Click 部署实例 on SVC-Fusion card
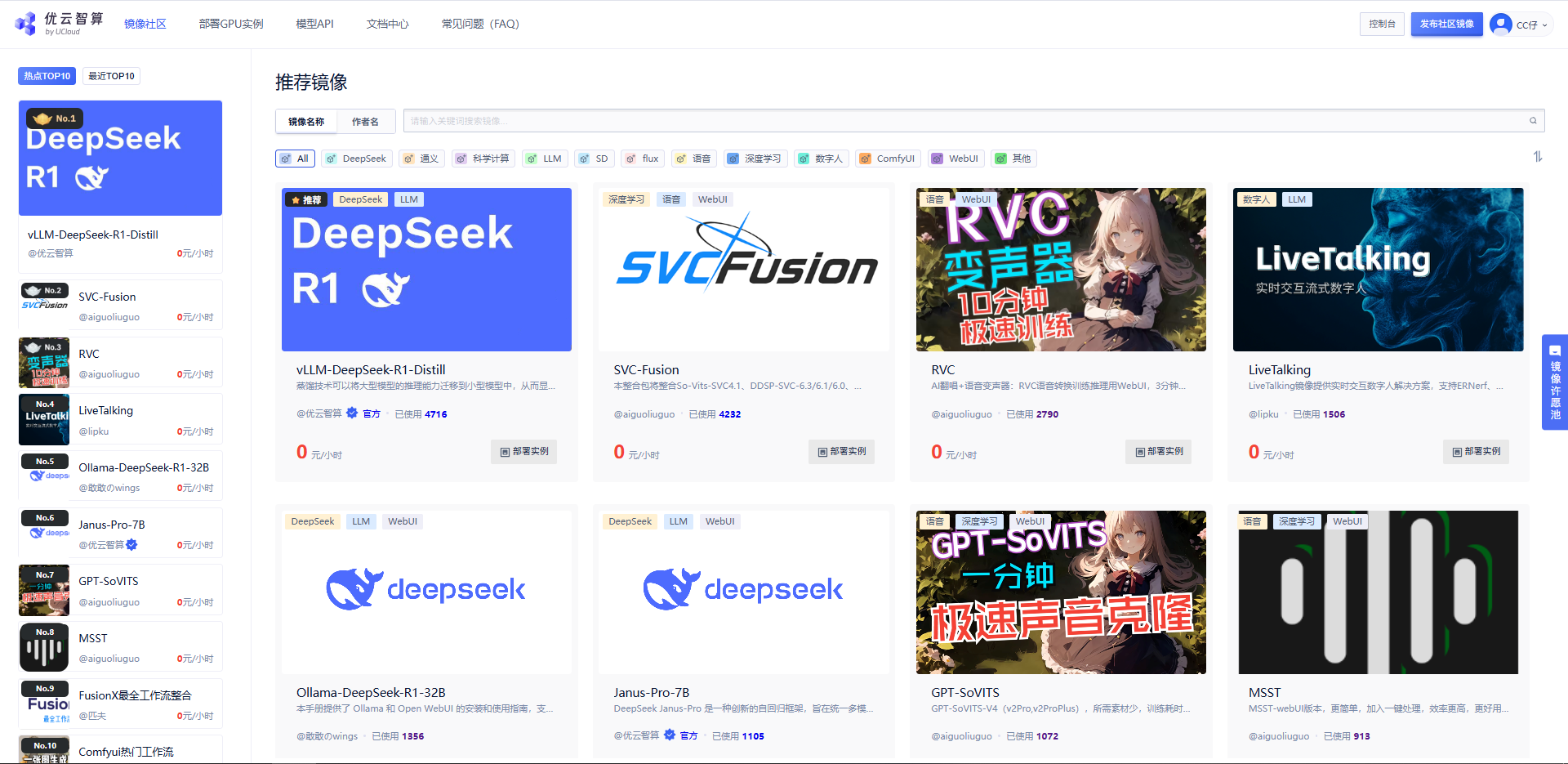1568x764 pixels. [841, 451]
